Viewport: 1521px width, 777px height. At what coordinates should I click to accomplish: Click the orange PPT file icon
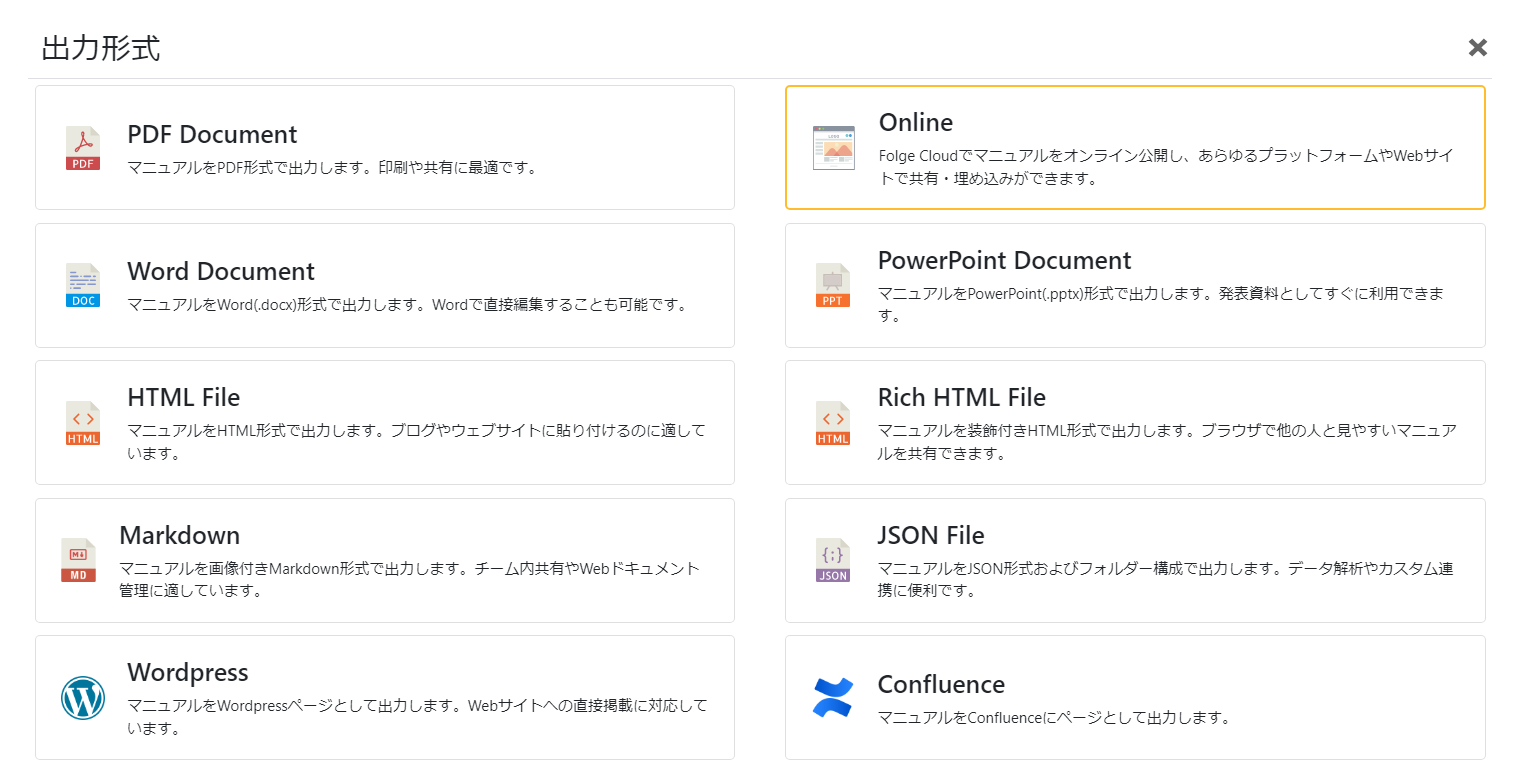832,285
